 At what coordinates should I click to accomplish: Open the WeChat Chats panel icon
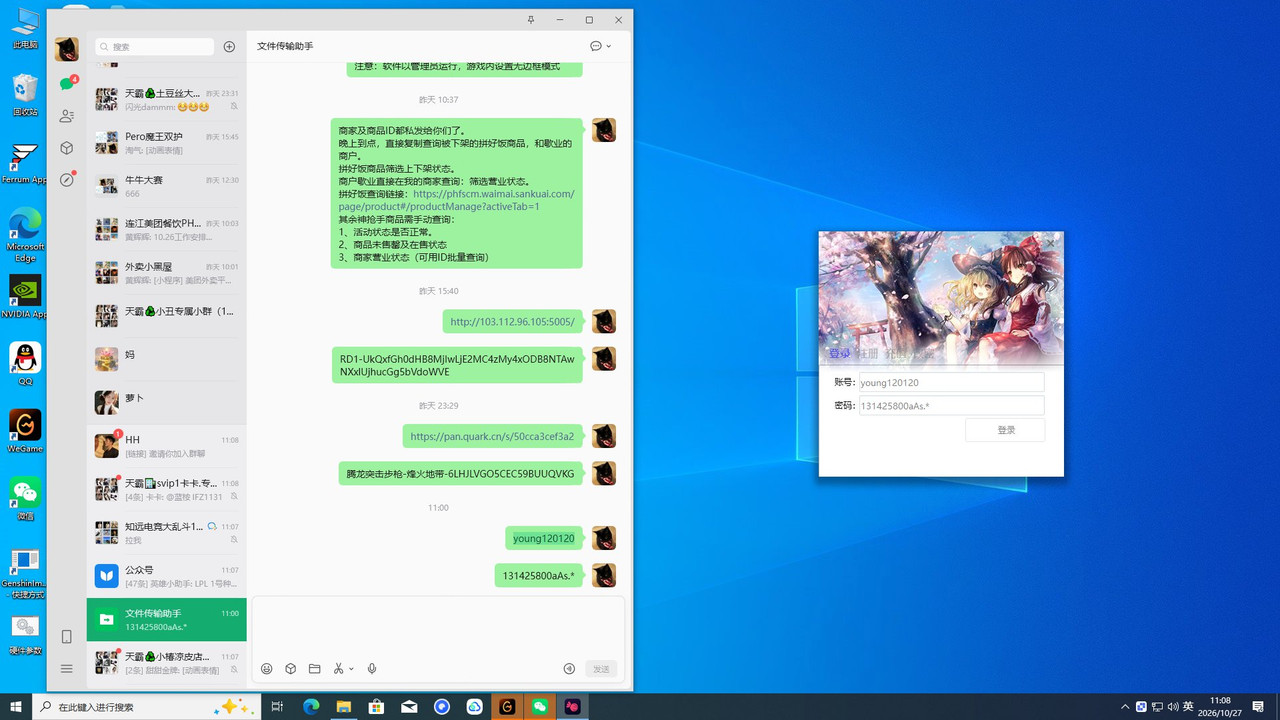[66, 84]
